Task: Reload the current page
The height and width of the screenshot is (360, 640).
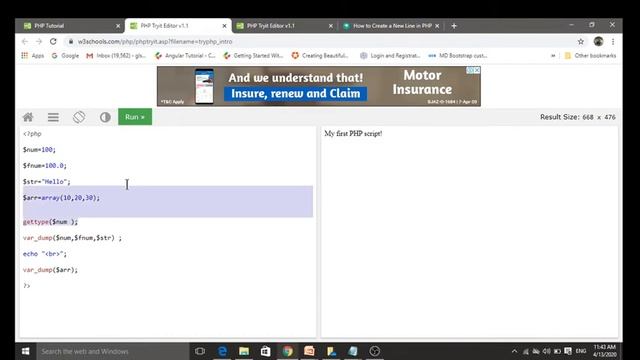Action: [53, 42]
